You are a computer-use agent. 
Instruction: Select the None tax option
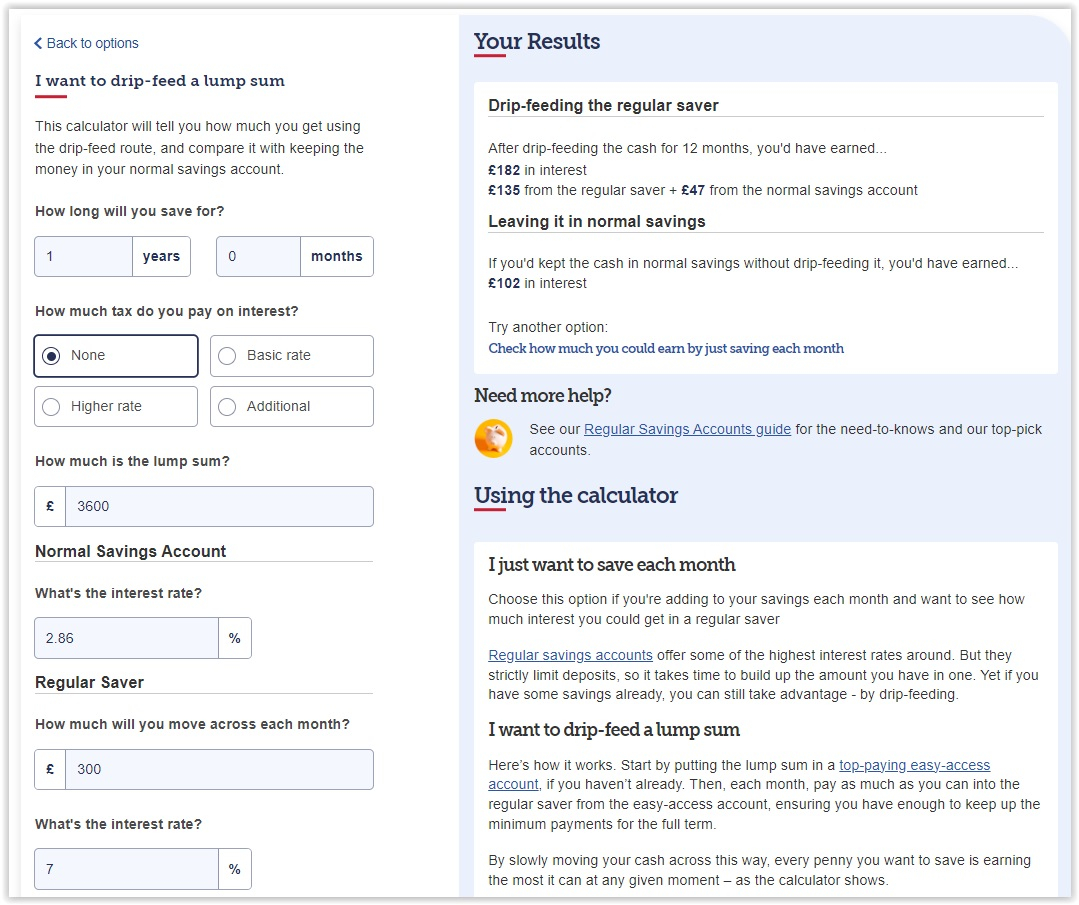tap(116, 356)
